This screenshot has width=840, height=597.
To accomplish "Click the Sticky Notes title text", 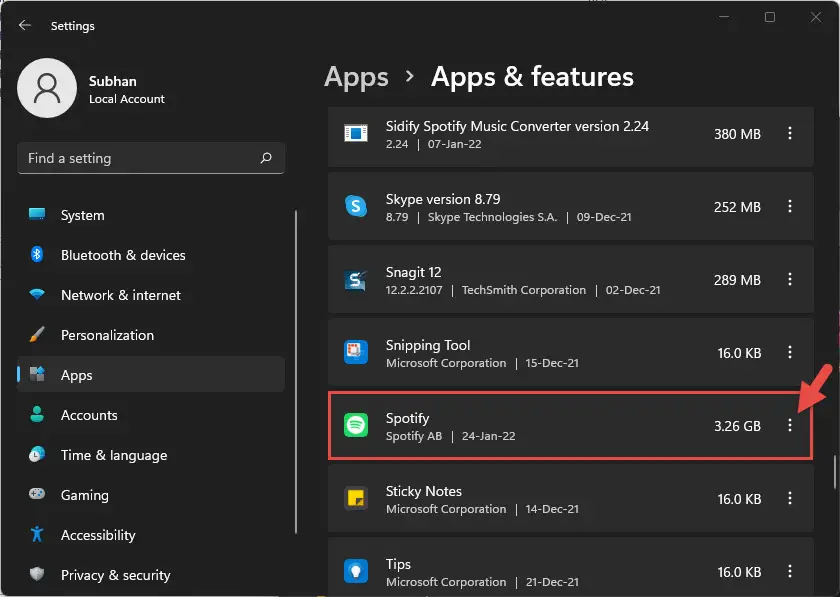I will 424,491.
